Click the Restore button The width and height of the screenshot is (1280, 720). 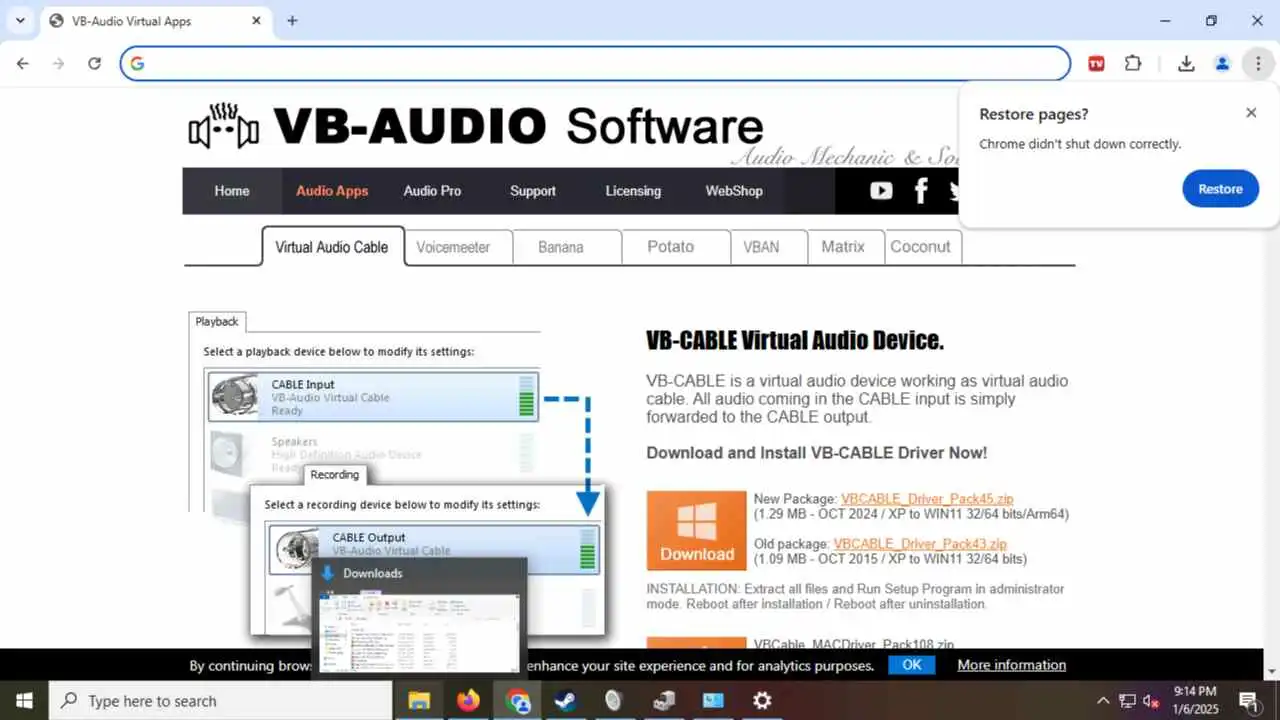pos(1220,189)
